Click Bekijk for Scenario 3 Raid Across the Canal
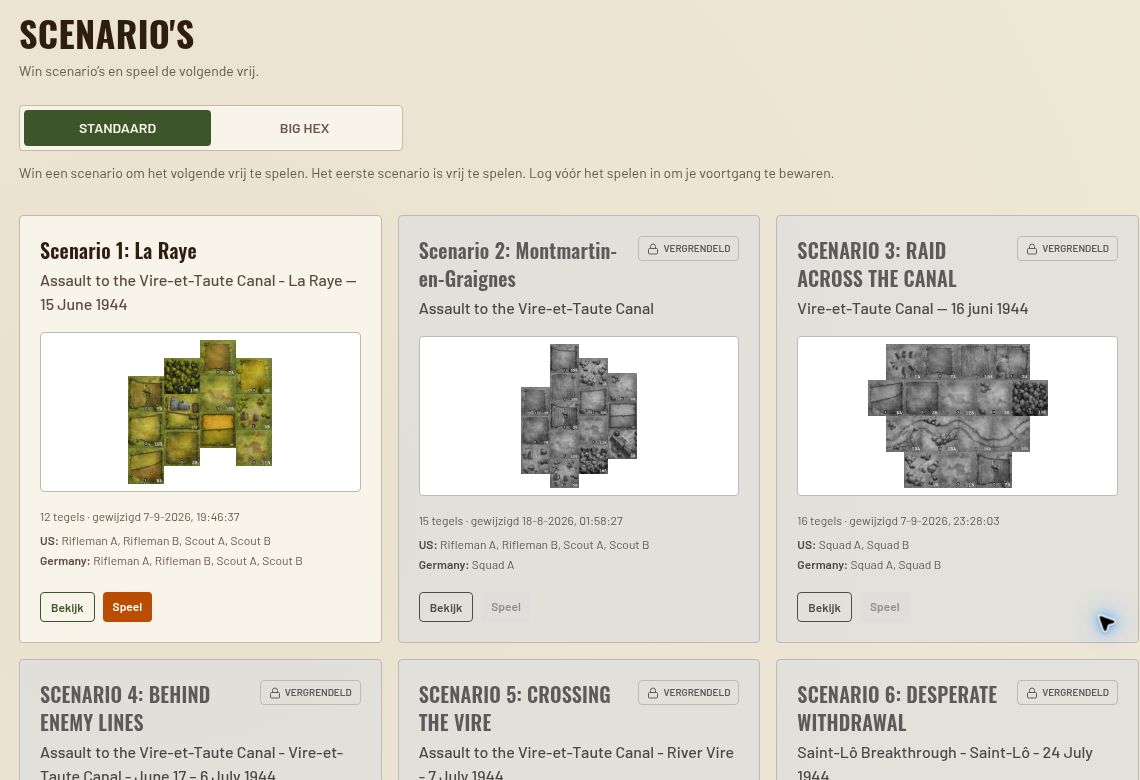The image size is (1140, 780). 824,608
